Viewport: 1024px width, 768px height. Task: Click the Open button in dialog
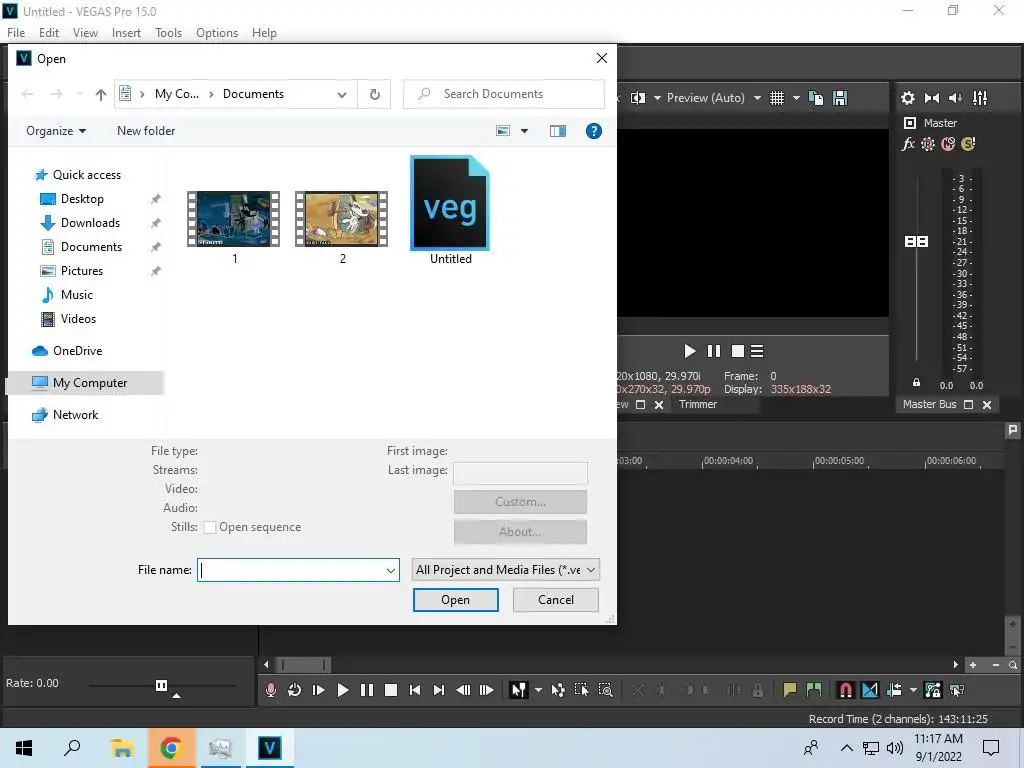456,600
